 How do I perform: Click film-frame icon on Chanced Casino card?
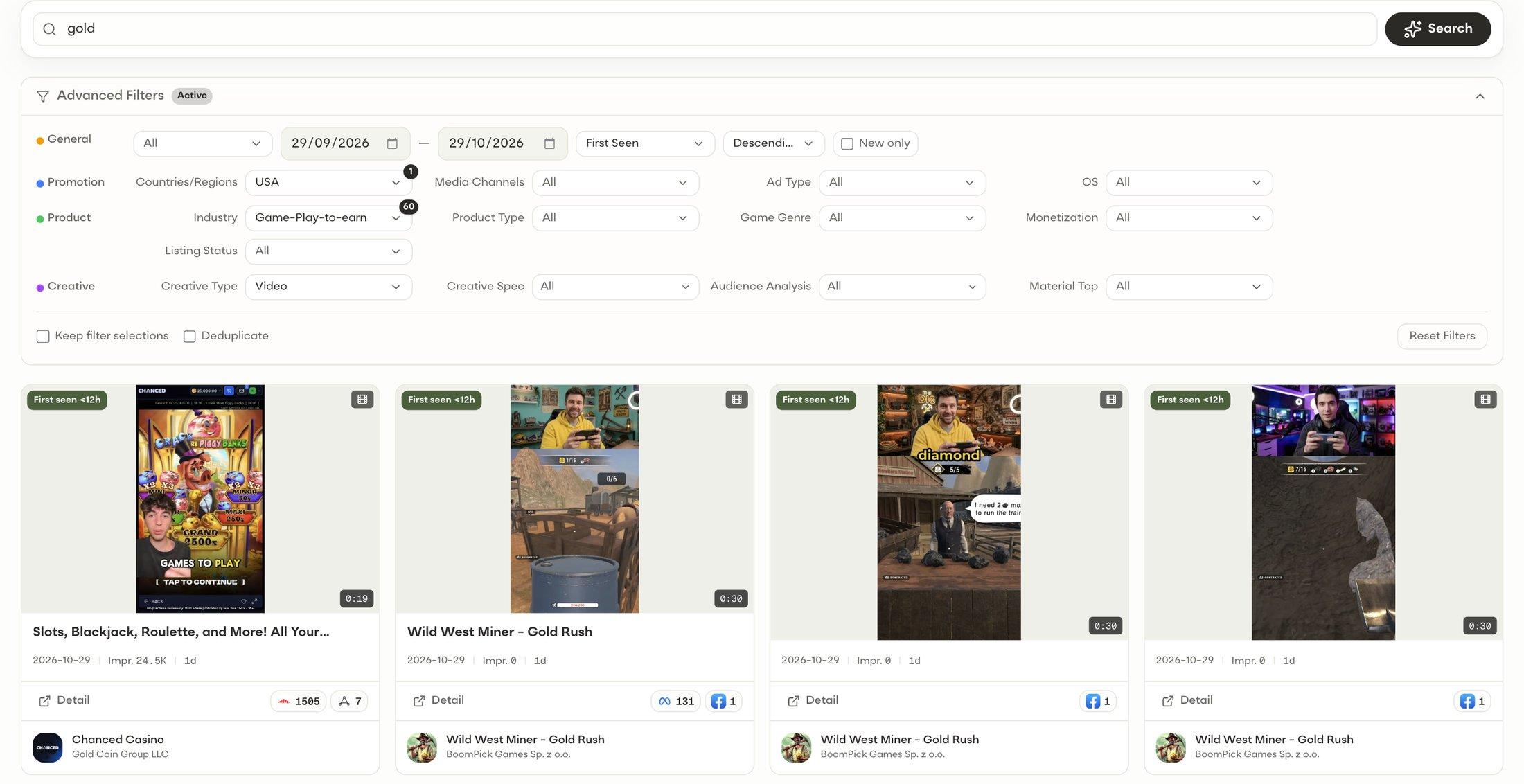click(362, 400)
